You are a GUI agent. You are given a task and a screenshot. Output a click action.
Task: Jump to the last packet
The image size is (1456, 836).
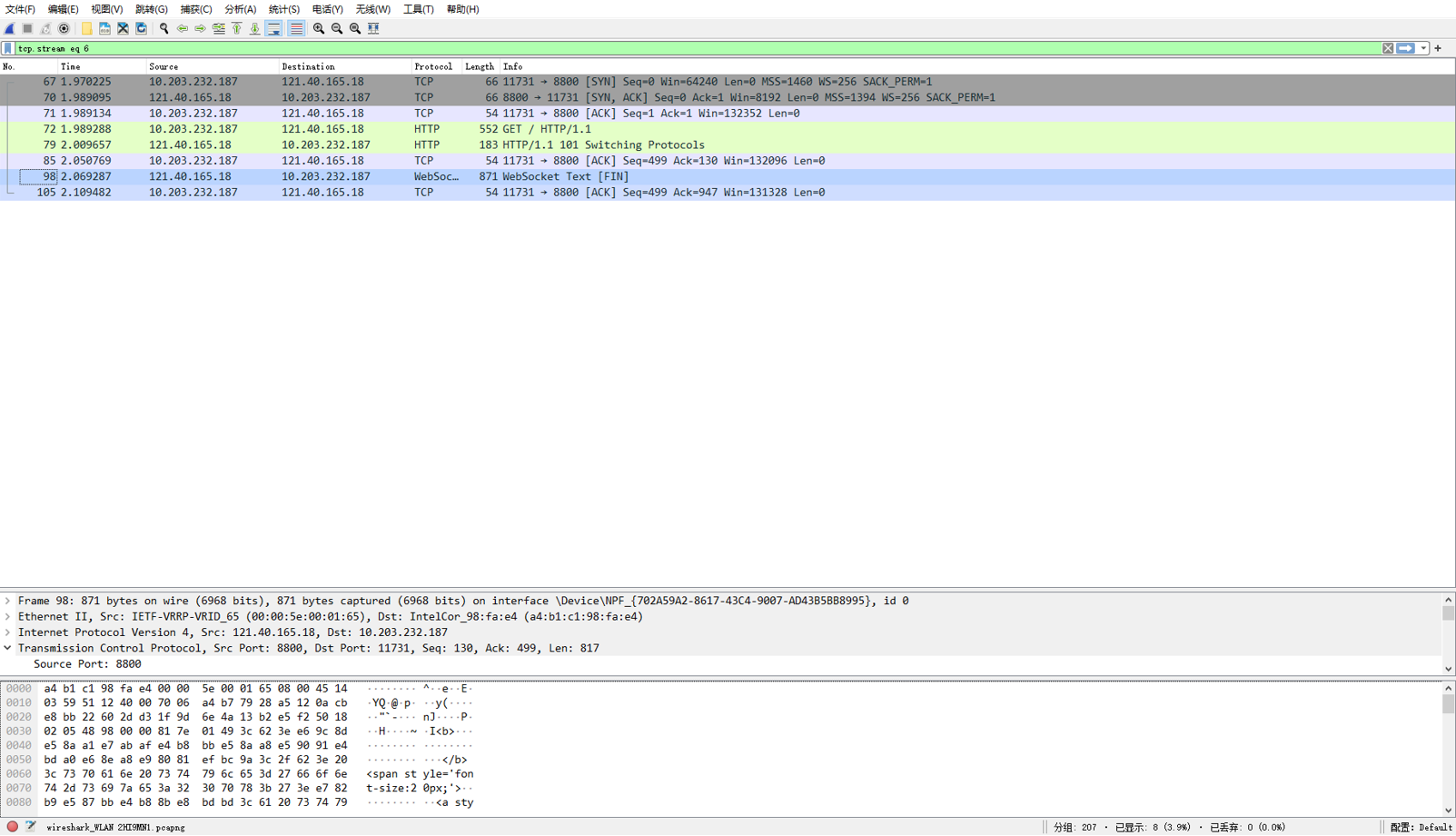(255, 28)
